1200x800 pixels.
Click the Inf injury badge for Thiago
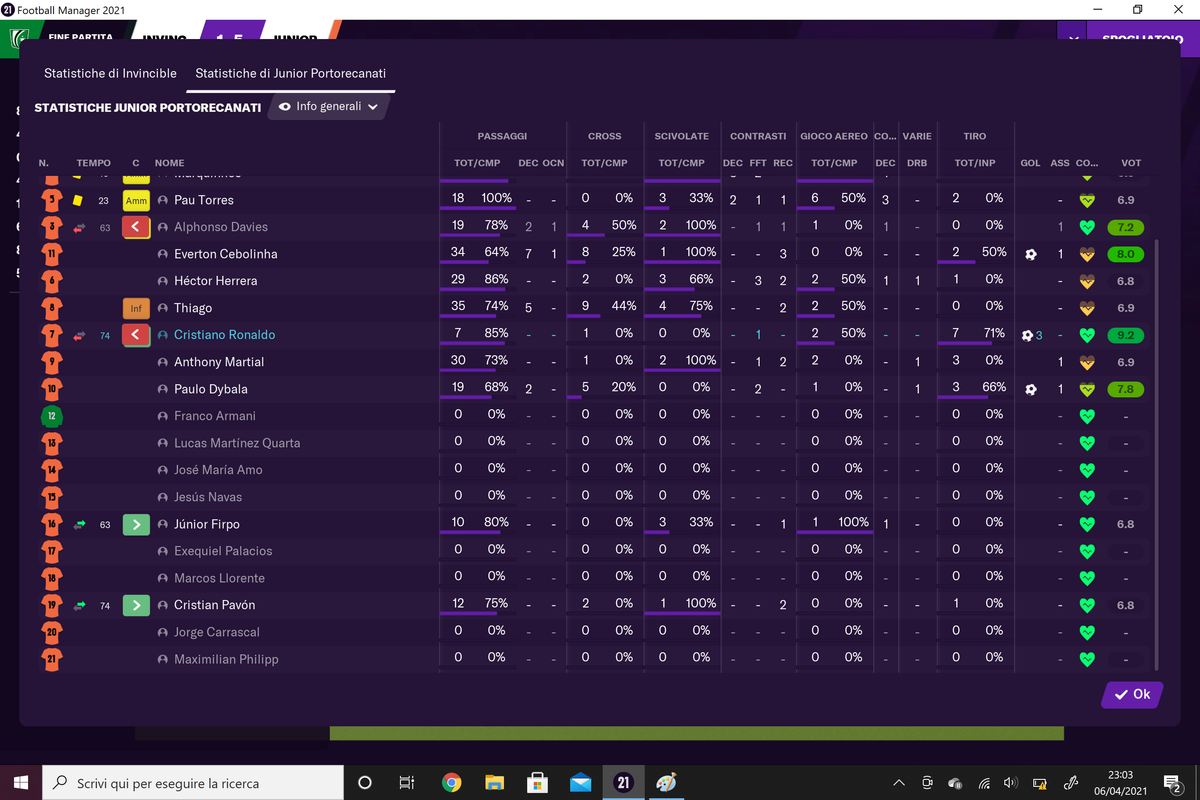136,308
